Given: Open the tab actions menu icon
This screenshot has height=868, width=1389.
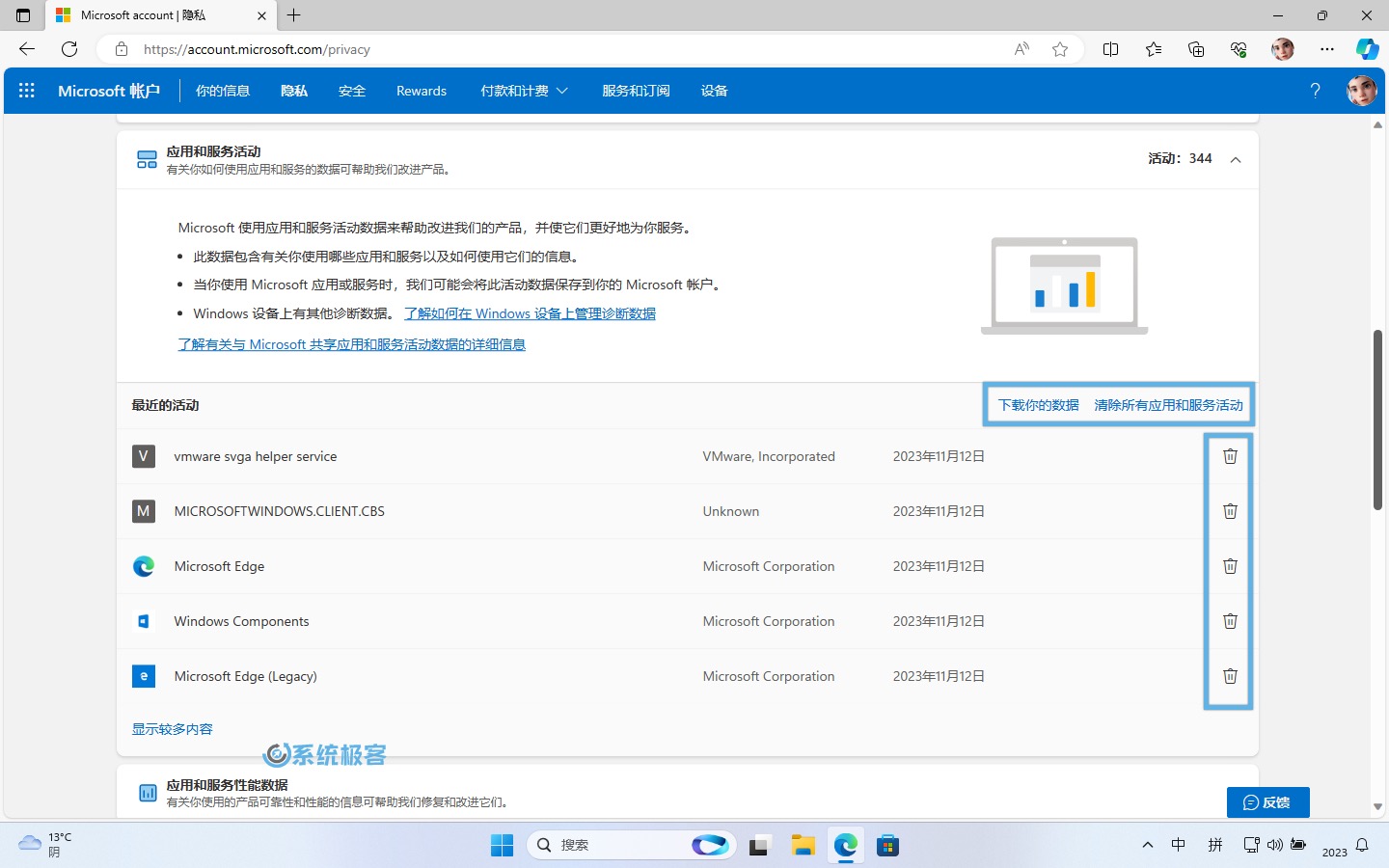Looking at the screenshot, I should point(23,15).
